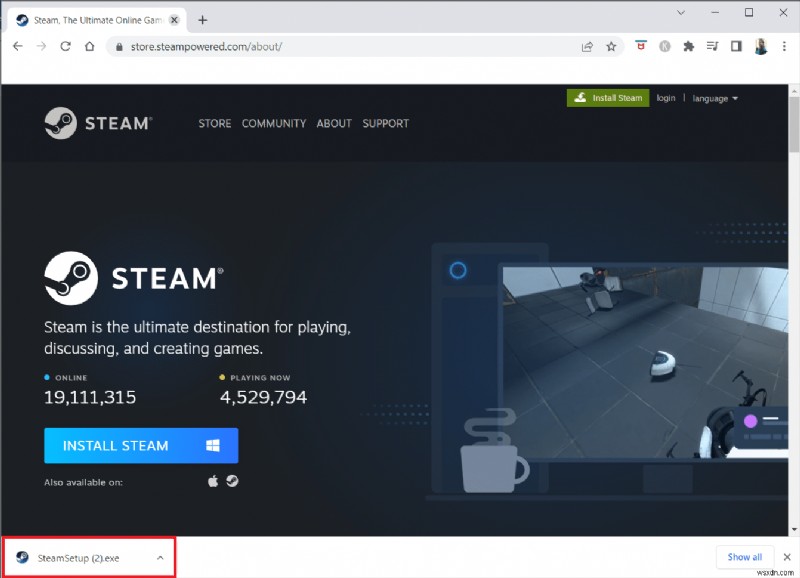Click the Chrome profile avatar icon
Image resolution: width=800 pixels, height=578 pixels.
(760, 46)
